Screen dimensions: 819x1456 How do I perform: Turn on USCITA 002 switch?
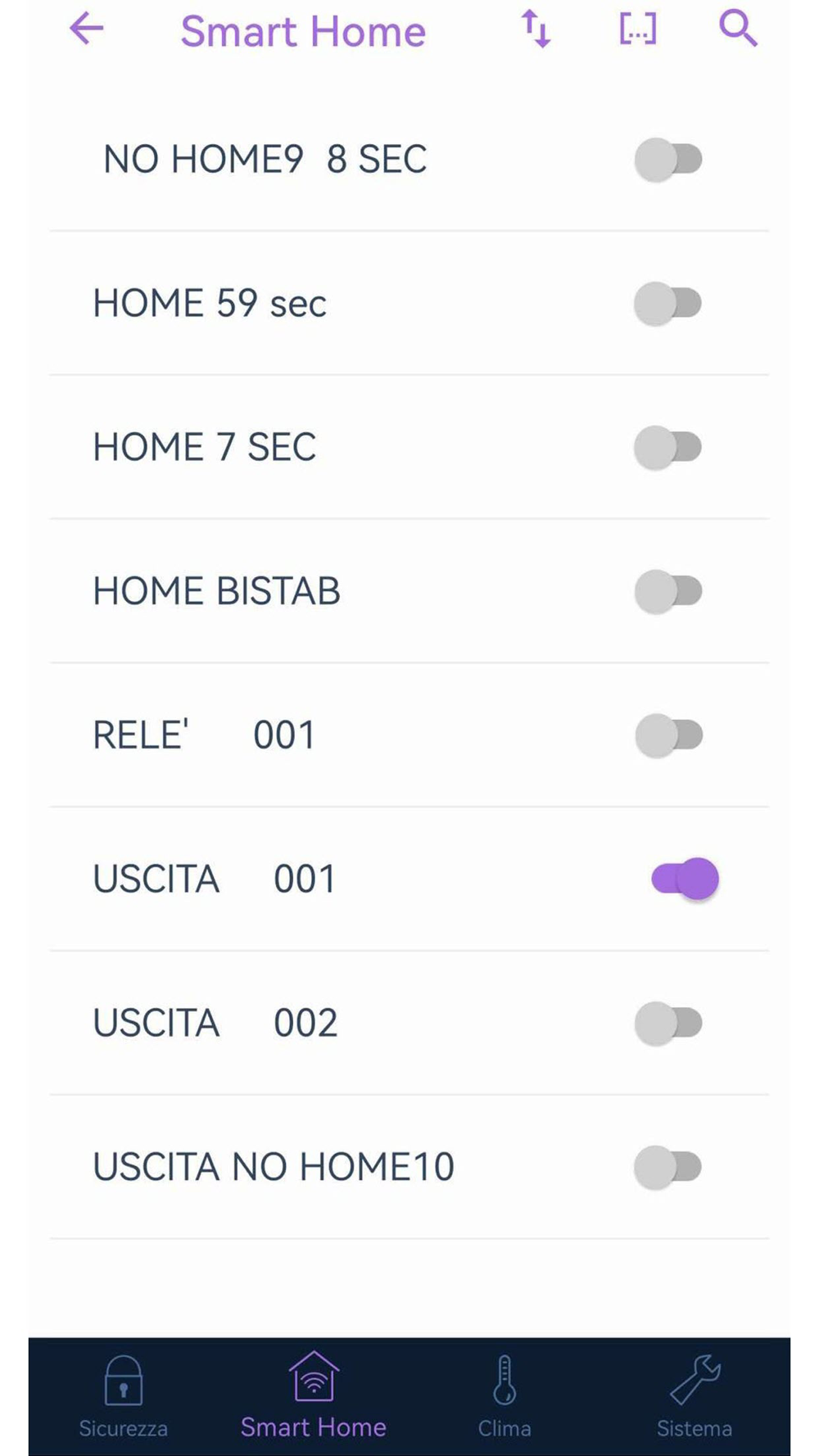pyautogui.click(x=669, y=1023)
